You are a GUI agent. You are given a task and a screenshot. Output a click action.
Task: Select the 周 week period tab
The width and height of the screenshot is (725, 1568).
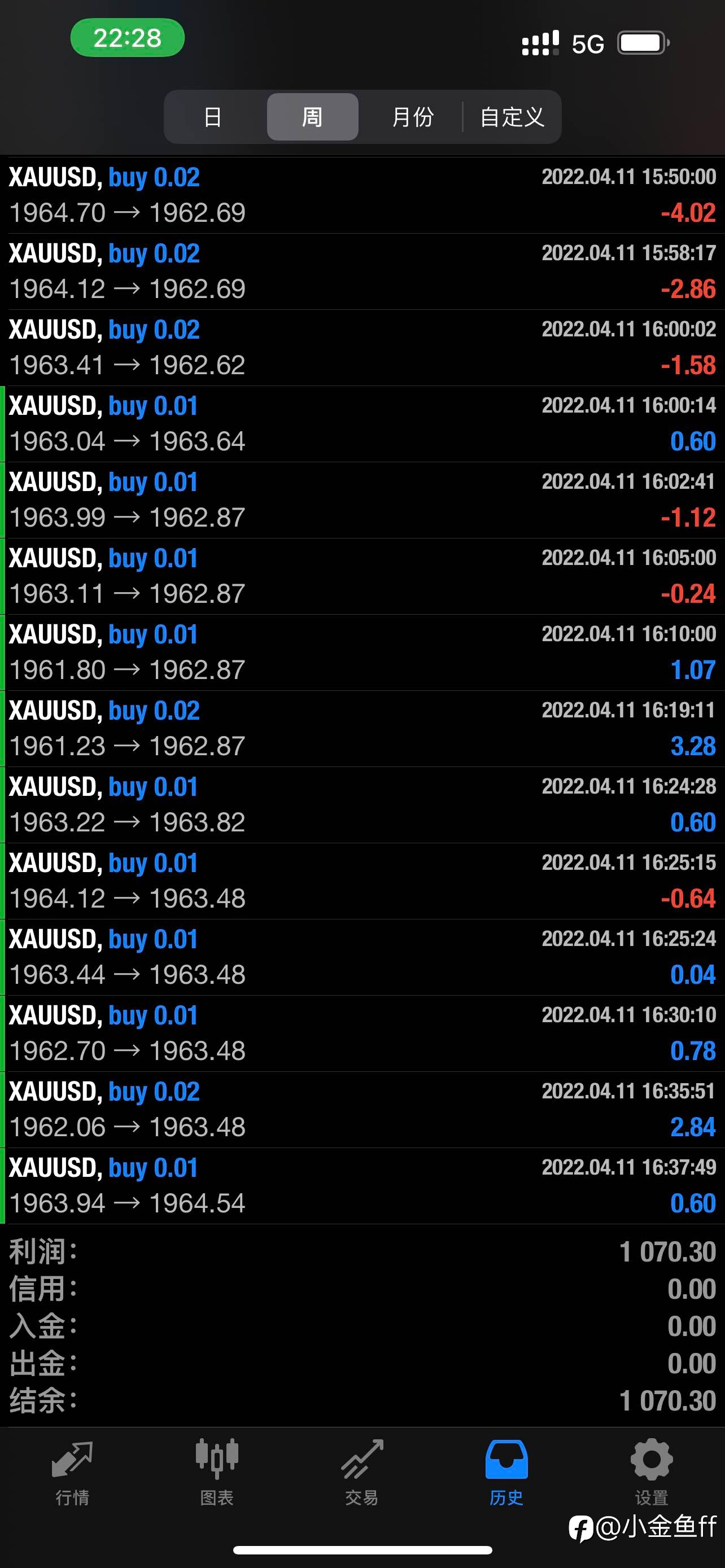tap(312, 117)
